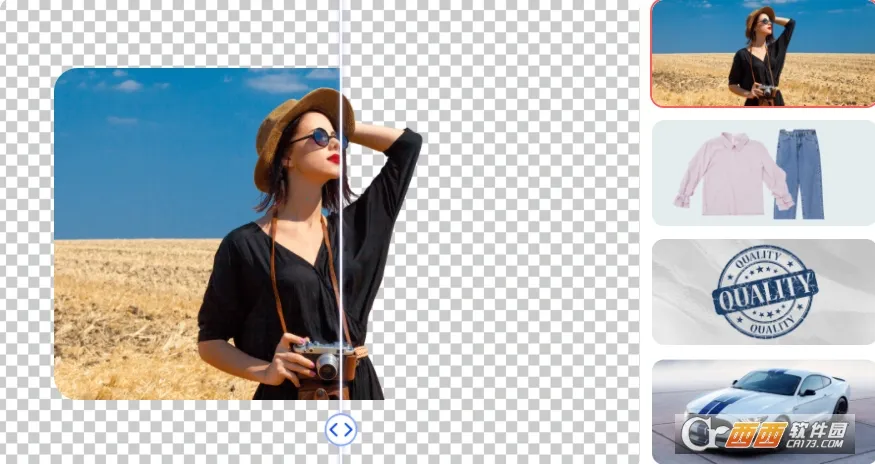The image size is (875, 464).
Task: Click the QUALITY text on stamp thumbnail
Action: [x=764, y=291]
